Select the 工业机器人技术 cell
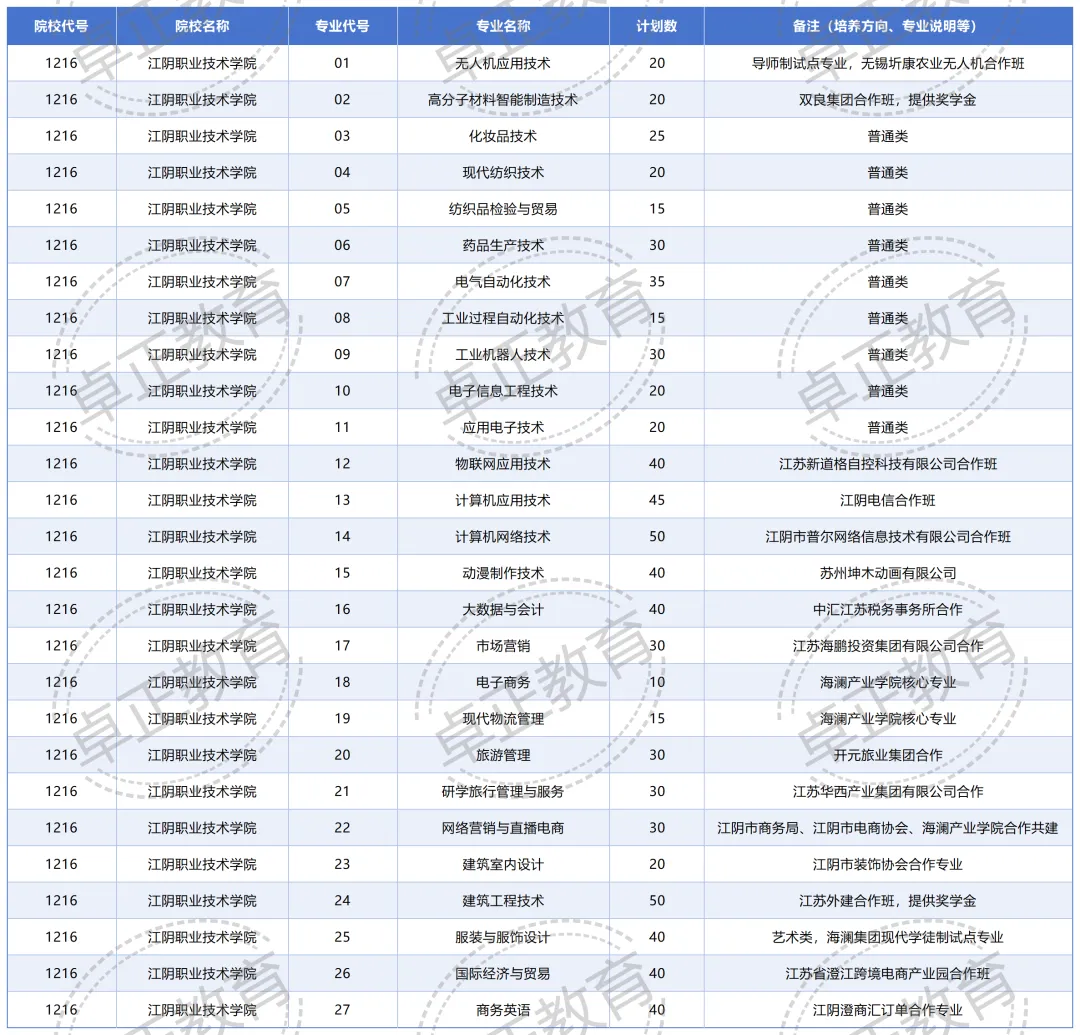 503,355
